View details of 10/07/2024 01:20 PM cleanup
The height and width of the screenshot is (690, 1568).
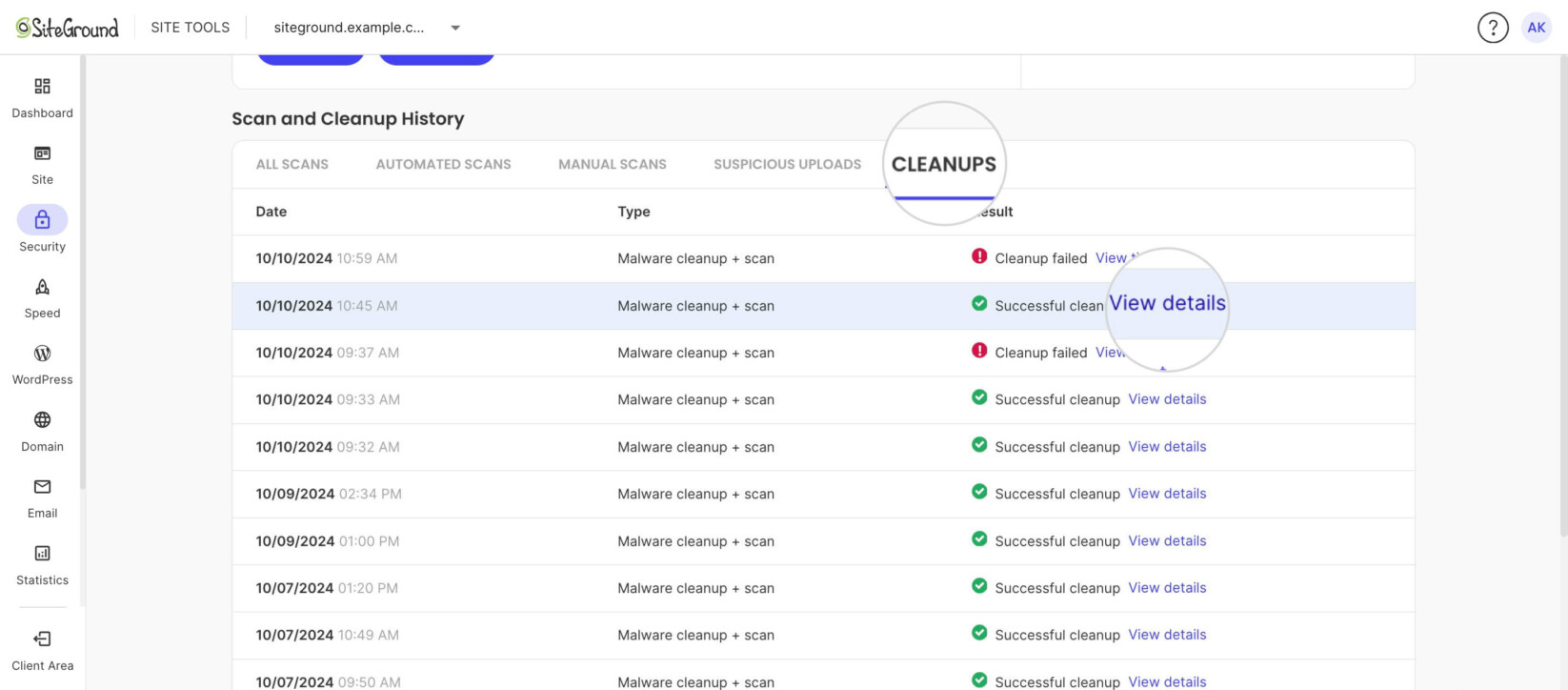pyautogui.click(x=1167, y=588)
